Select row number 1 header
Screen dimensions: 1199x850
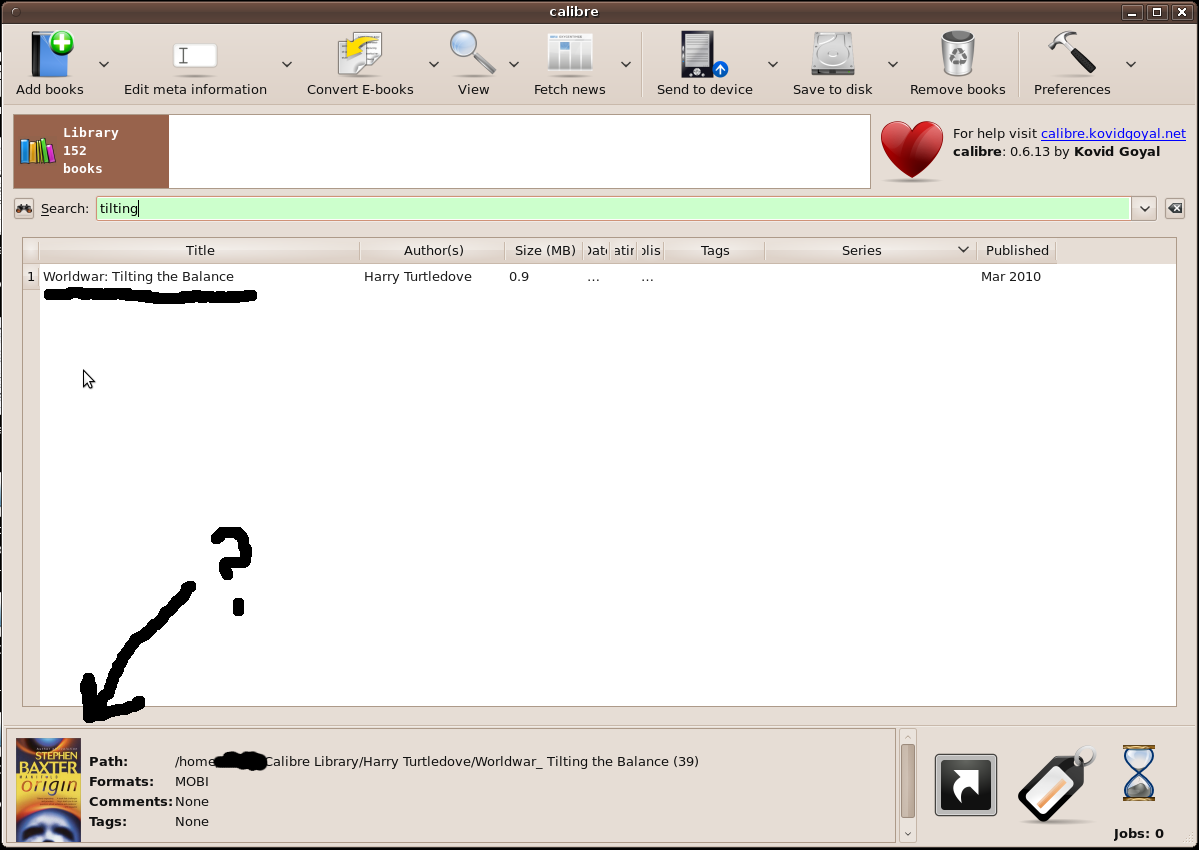pyautogui.click(x=31, y=277)
